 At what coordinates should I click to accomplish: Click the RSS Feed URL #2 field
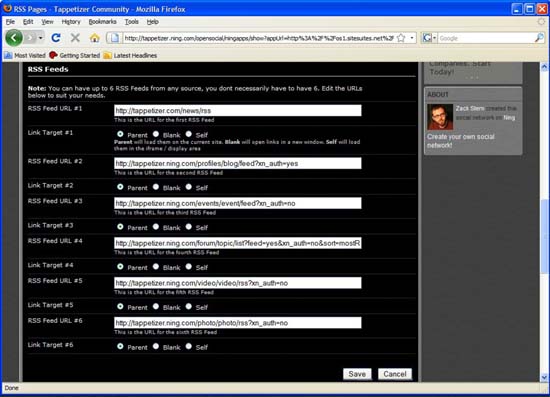point(237,163)
